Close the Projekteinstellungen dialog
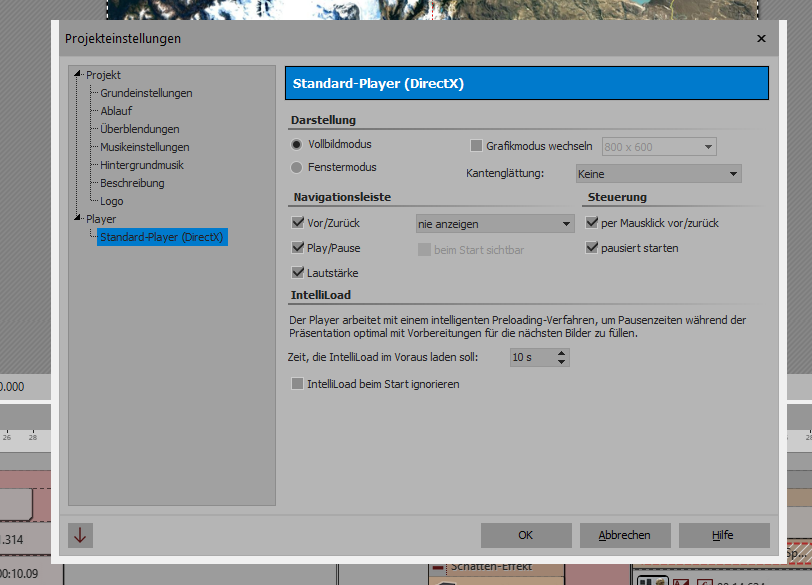The height and width of the screenshot is (585, 812). pos(761,39)
